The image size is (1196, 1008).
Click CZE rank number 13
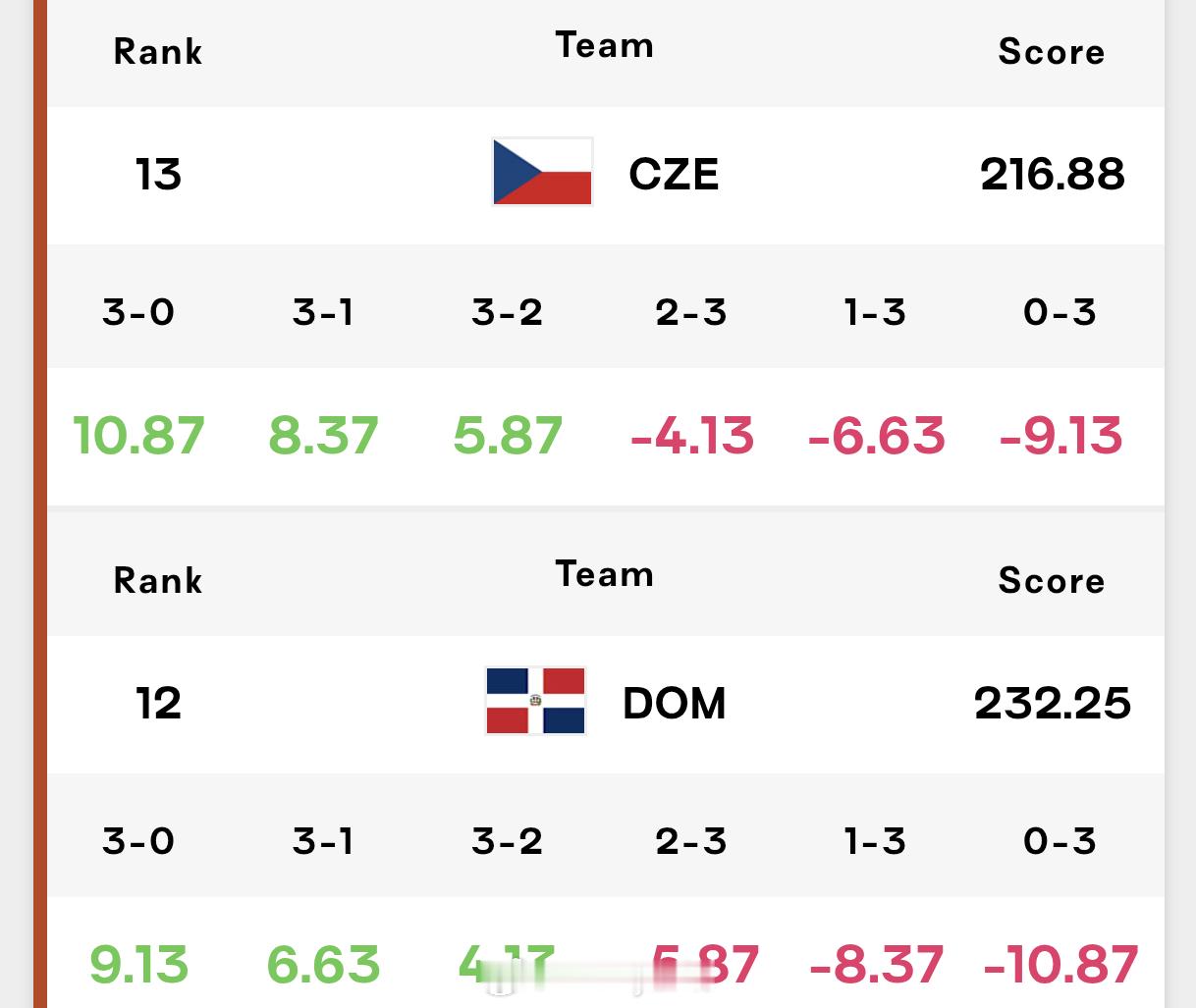point(158,175)
